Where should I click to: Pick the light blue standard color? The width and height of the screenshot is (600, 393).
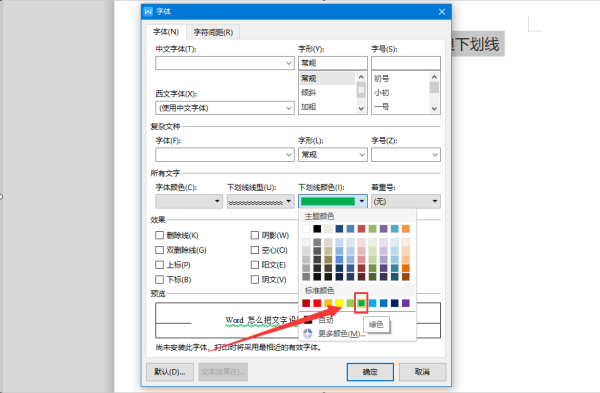coord(372,303)
